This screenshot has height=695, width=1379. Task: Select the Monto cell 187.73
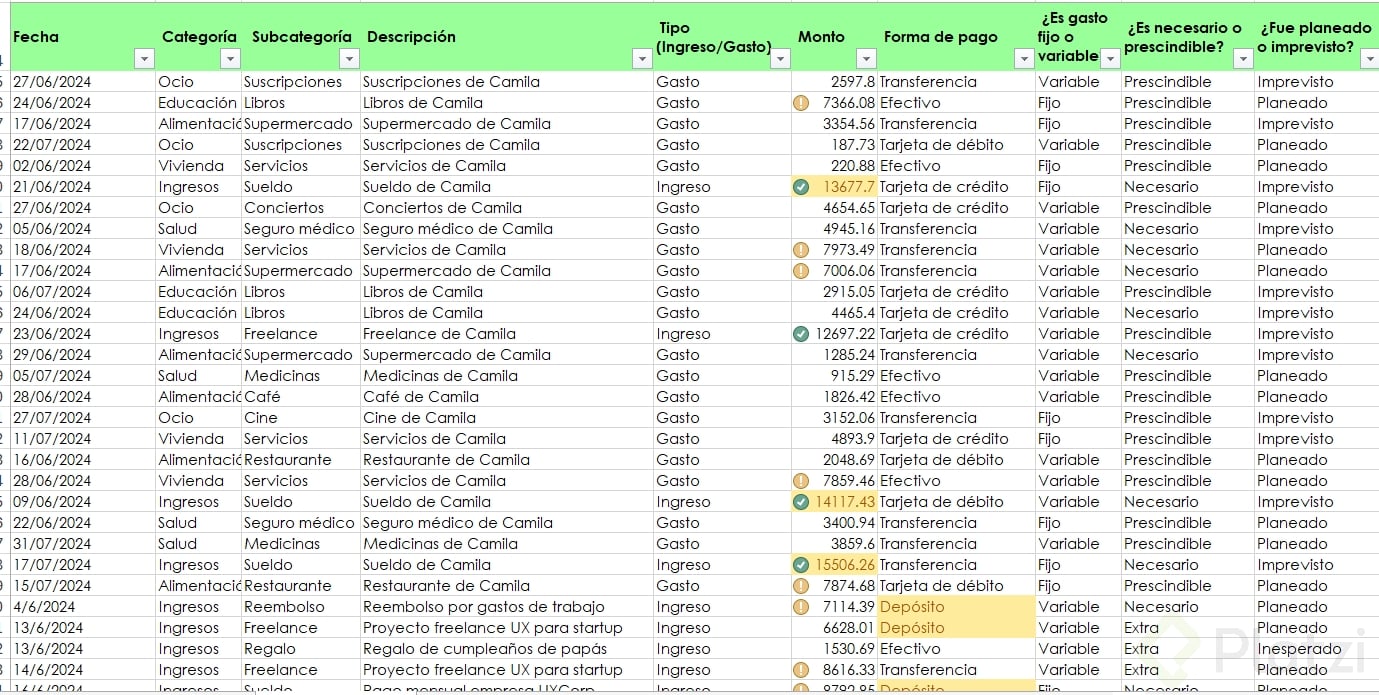click(834, 145)
